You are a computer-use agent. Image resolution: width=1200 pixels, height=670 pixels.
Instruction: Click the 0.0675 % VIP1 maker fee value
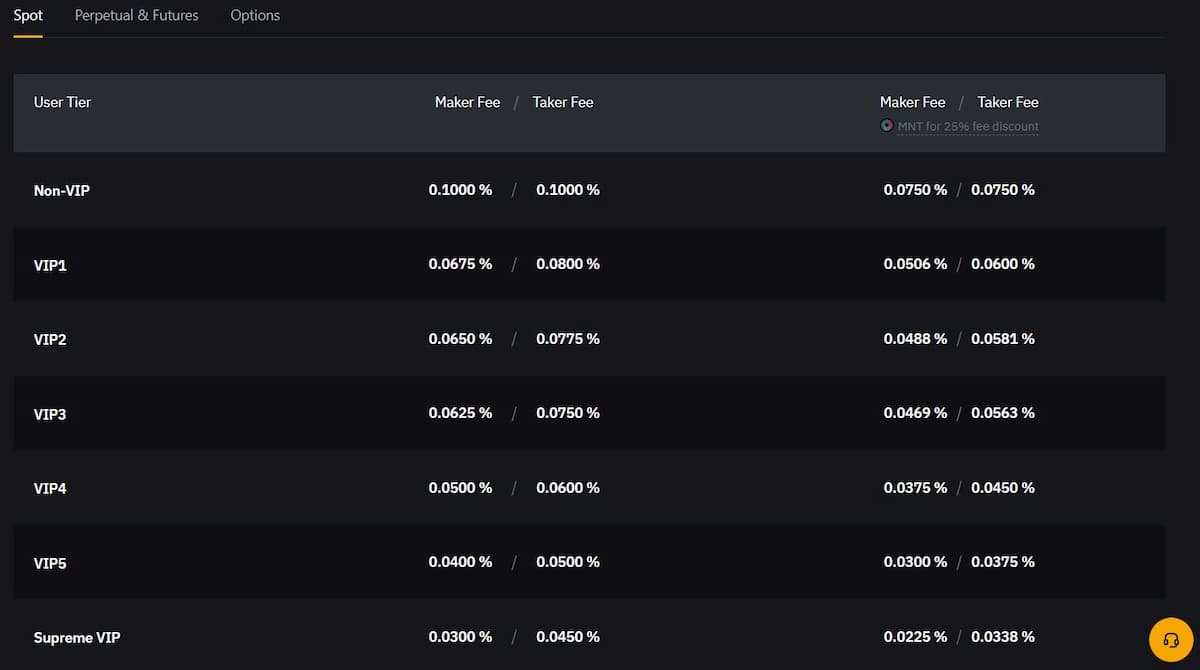460,264
